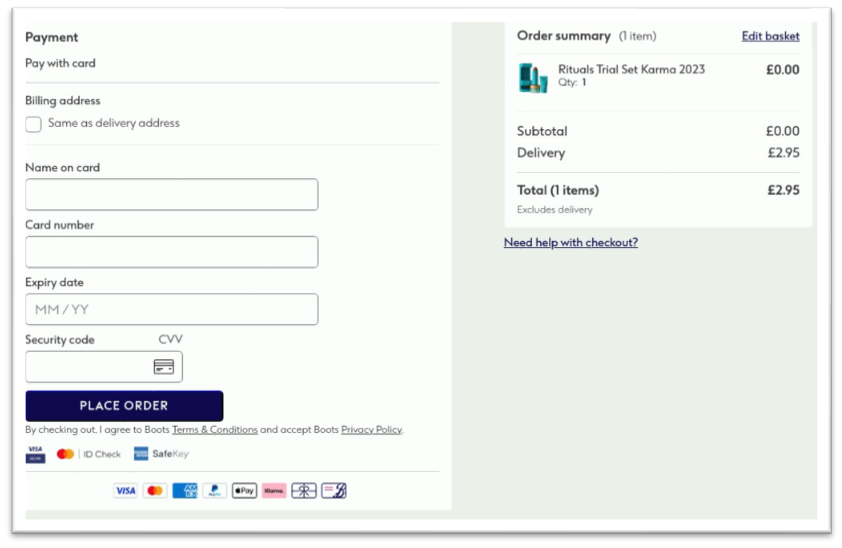Open the Privacy Policy link

point(372,429)
